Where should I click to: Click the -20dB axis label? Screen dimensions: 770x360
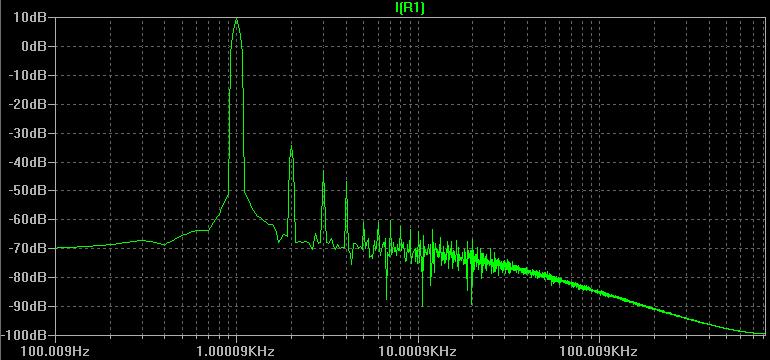tap(28, 104)
